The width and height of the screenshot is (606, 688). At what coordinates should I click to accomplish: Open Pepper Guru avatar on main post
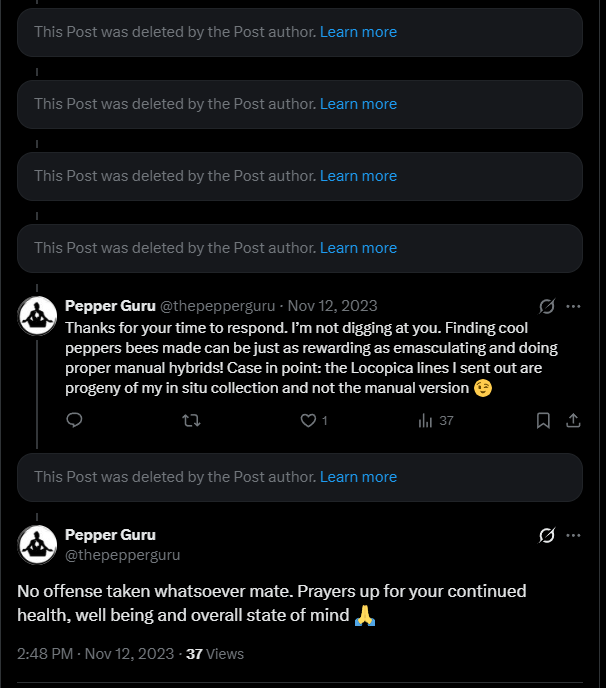pyautogui.click(x=37, y=544)
